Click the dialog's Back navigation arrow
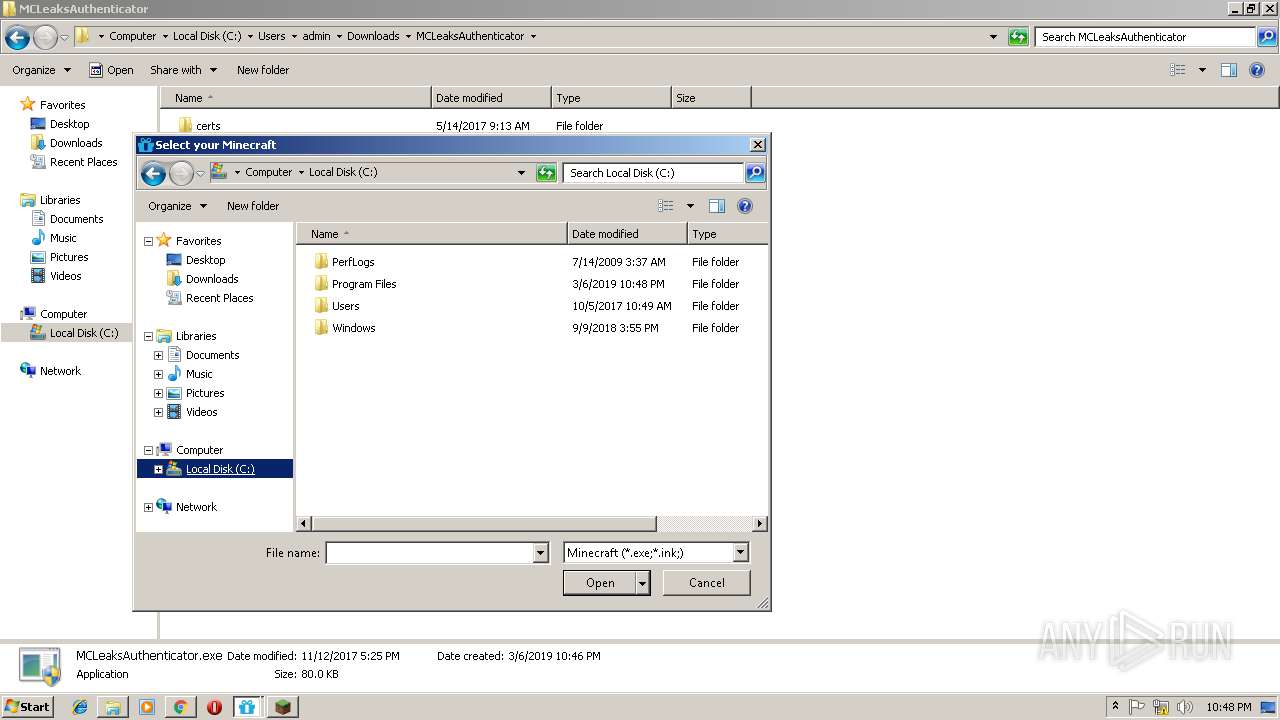1280x720 pixels. click(x=153, y=174)
